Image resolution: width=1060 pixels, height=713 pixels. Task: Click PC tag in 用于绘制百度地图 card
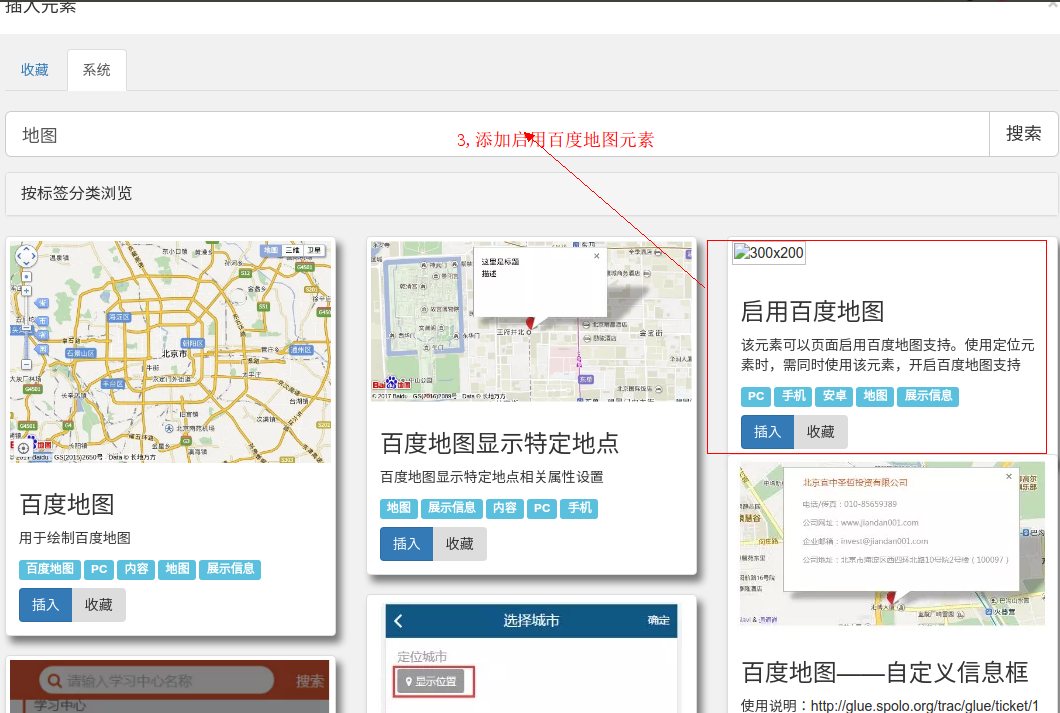click(99, 569)
